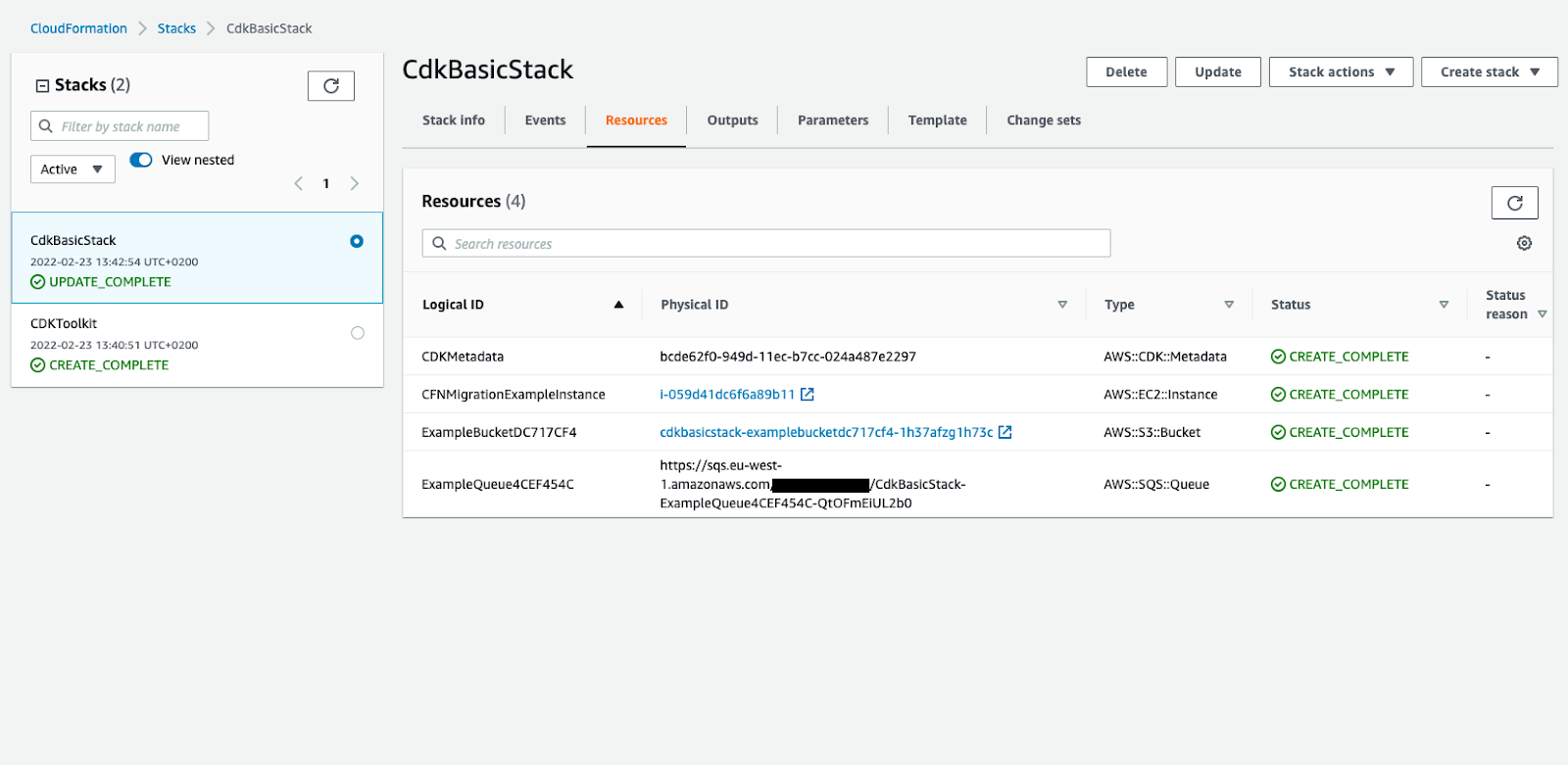Open the Change sets tab
Screen dimensions: 1568x765
click(x=1044, y=120)
